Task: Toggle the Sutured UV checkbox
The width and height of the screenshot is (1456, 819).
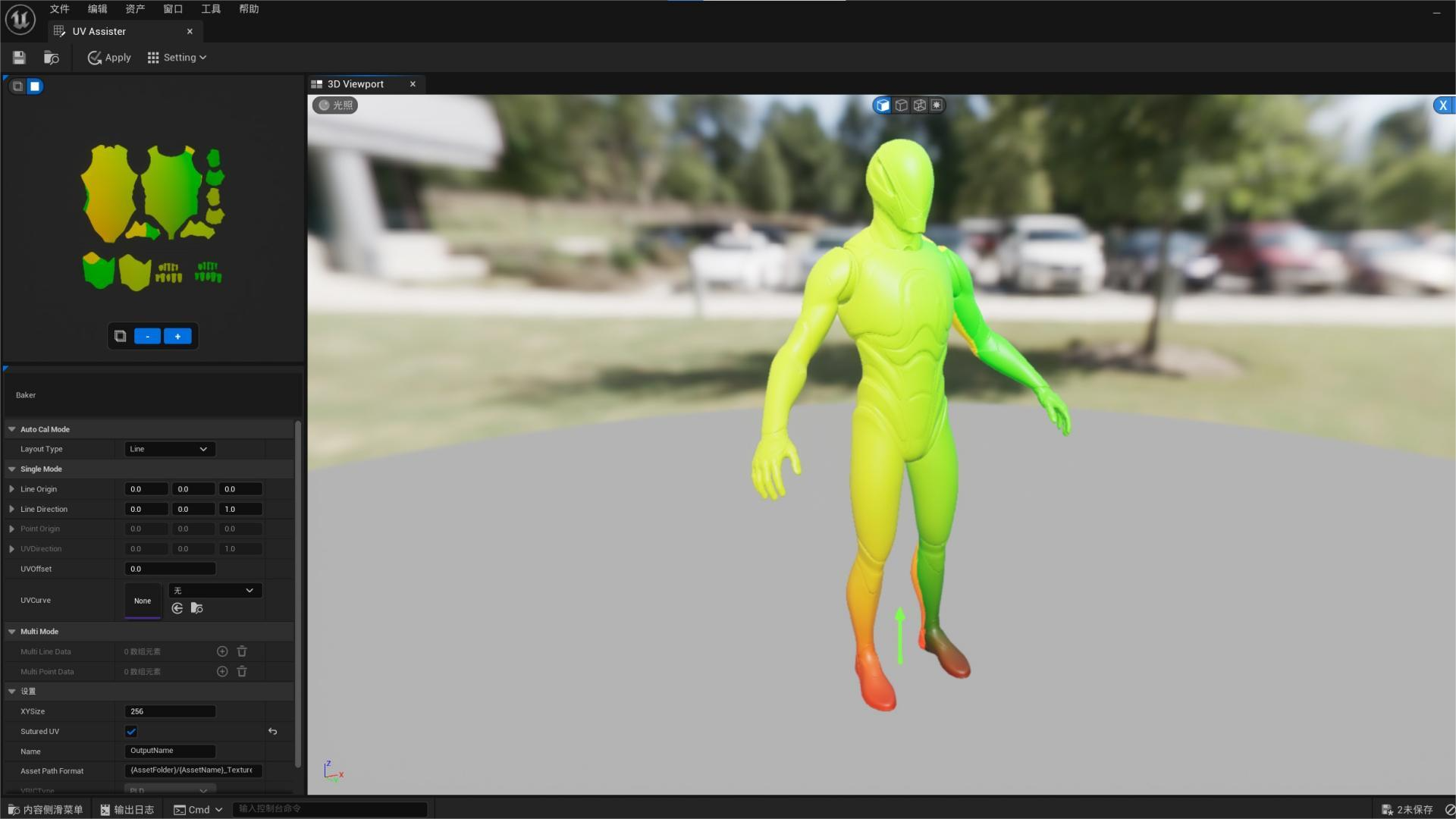Action: [x=131, y=732]
